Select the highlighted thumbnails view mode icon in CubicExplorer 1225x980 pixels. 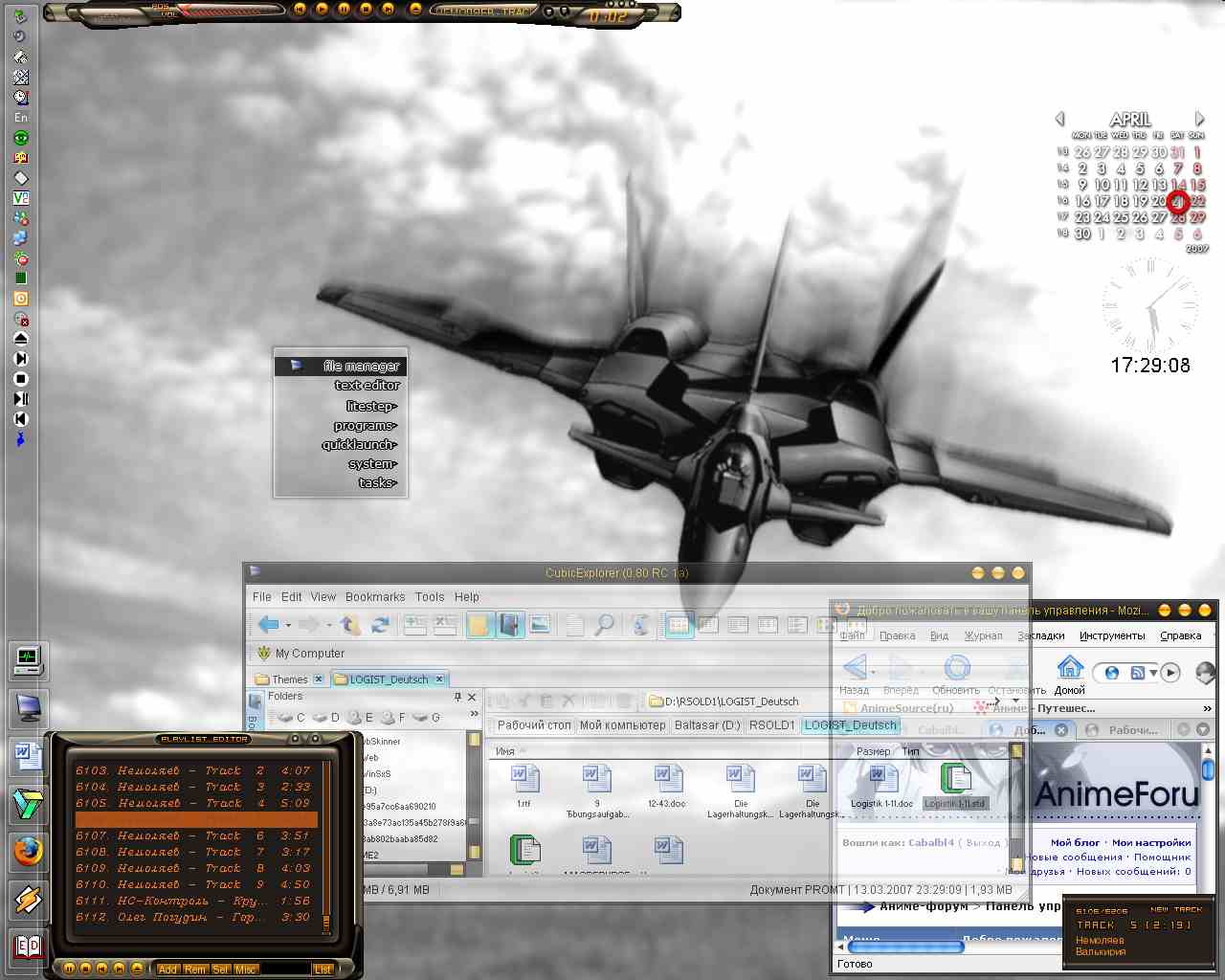pyautogui.click(x=679, y=625)
